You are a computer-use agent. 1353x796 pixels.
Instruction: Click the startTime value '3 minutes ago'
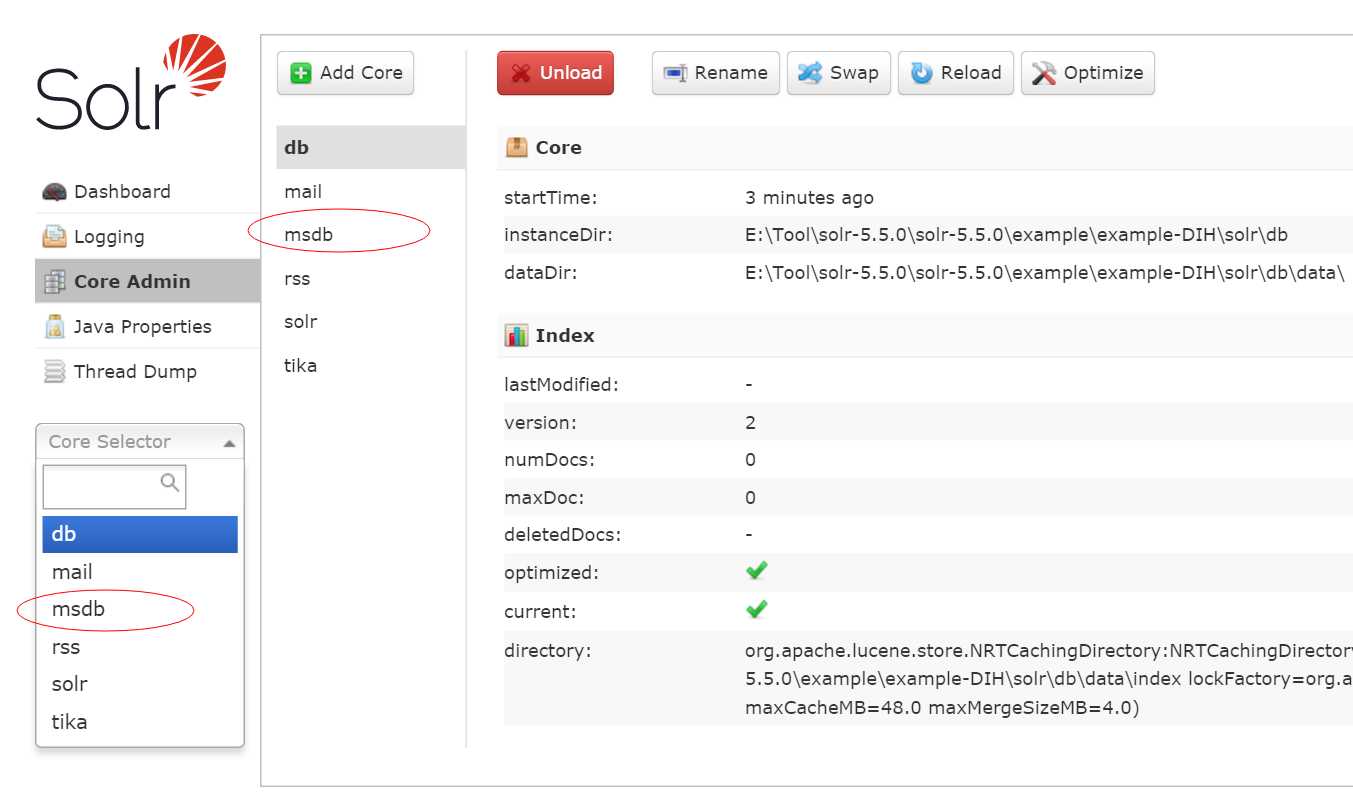[809, 198]
